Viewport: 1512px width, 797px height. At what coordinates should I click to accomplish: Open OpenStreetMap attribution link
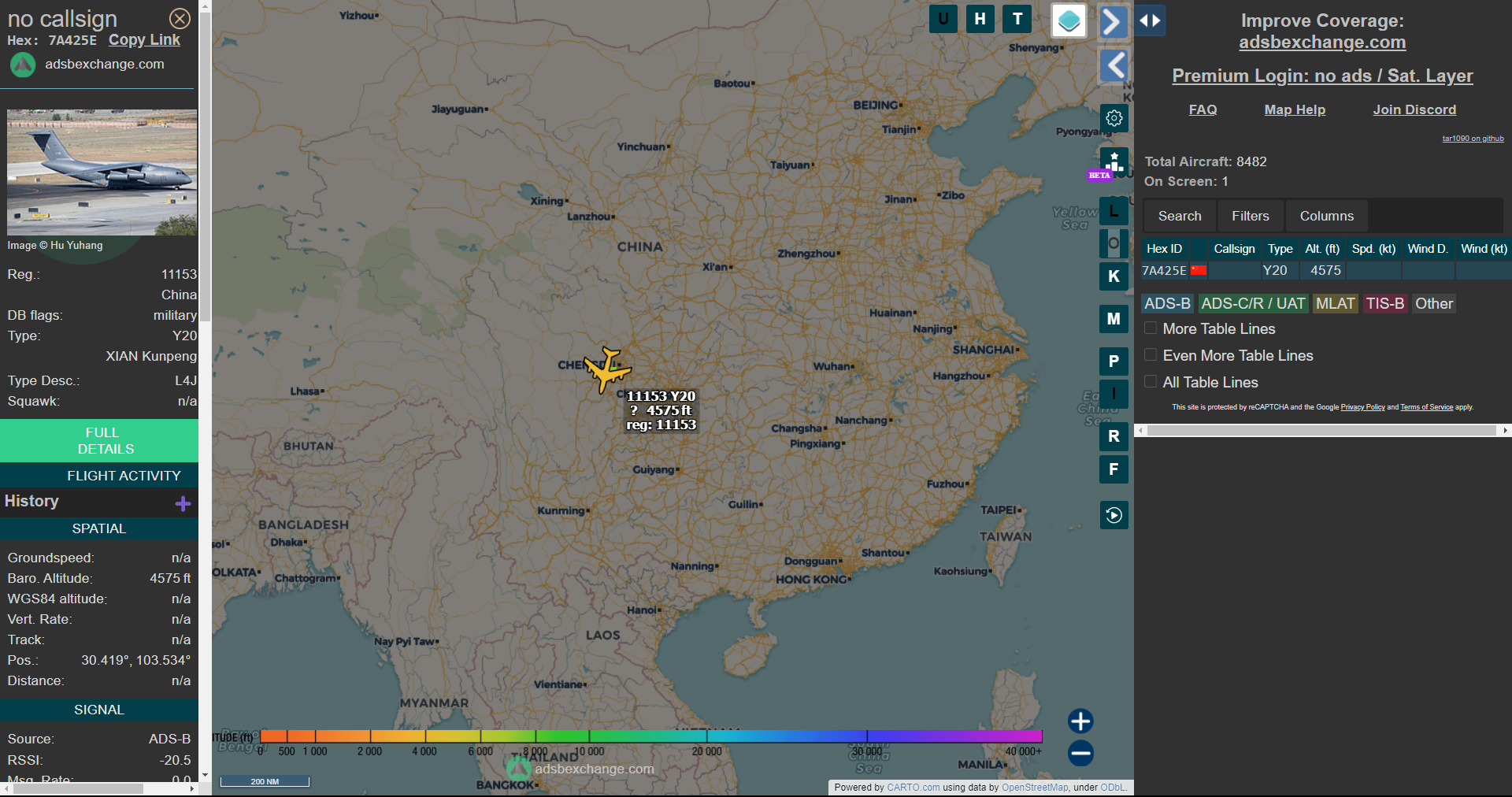coord(1035,787)
